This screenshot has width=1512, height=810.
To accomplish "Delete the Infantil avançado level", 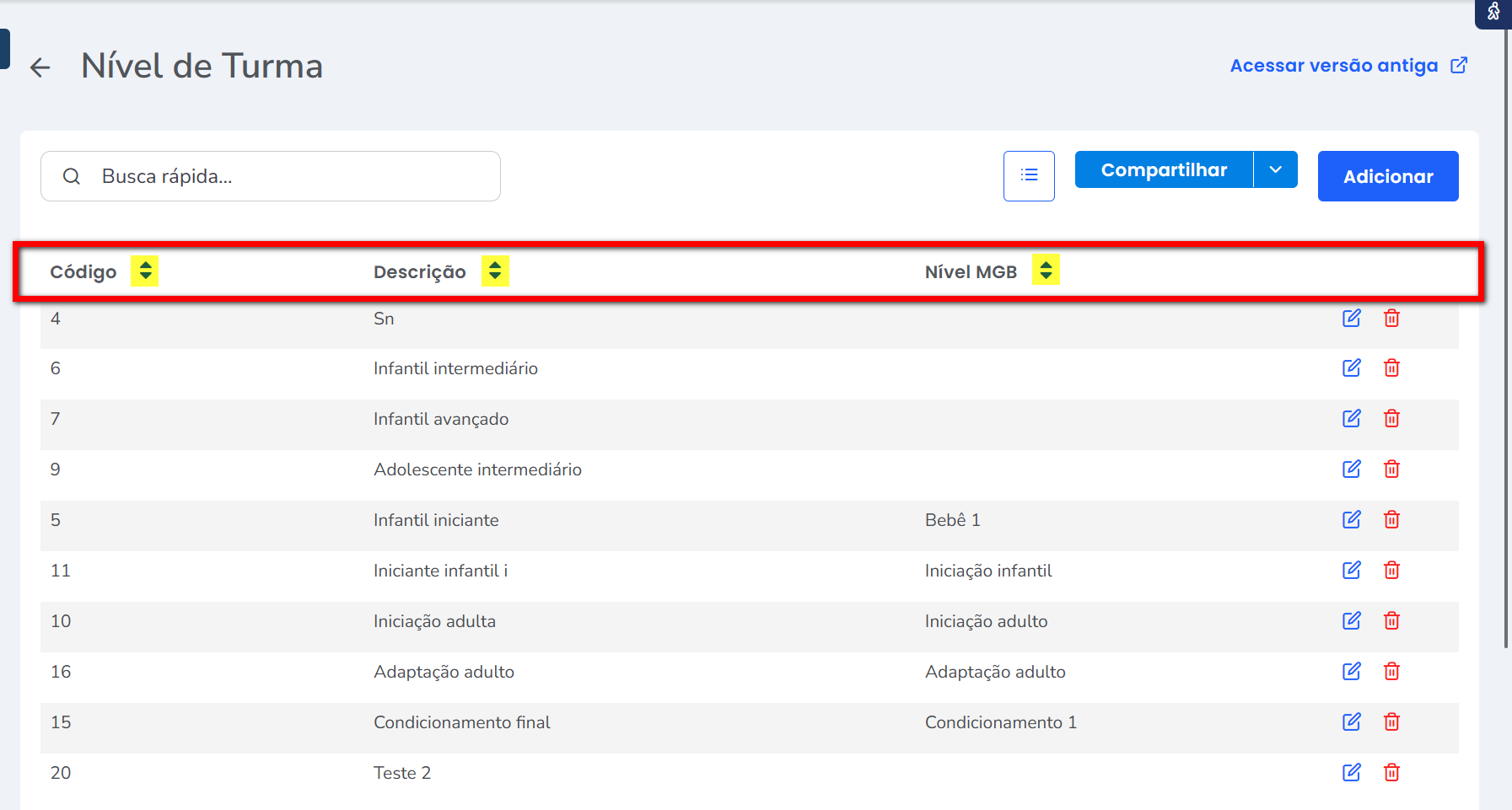I will 1391,419.
